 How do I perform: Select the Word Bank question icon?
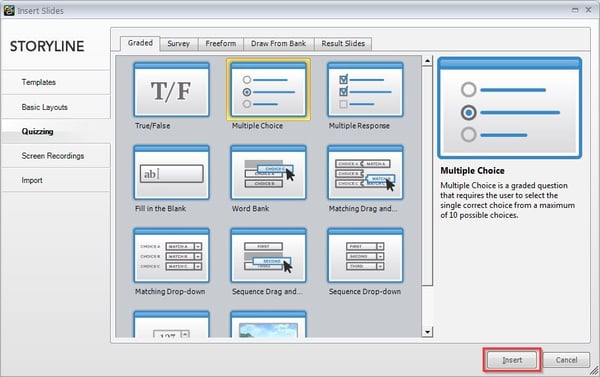pyautogui.click(x=268, y=172)
